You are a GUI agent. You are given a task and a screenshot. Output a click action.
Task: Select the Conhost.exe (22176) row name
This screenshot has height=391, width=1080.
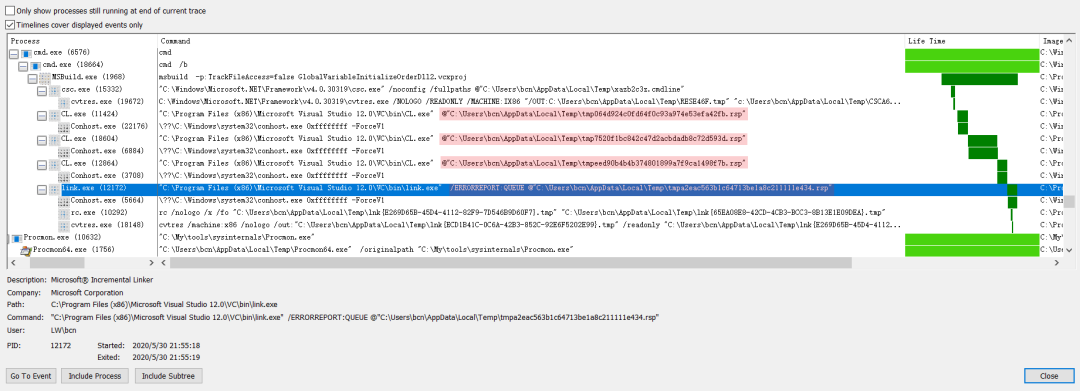[x=109, y=127]
